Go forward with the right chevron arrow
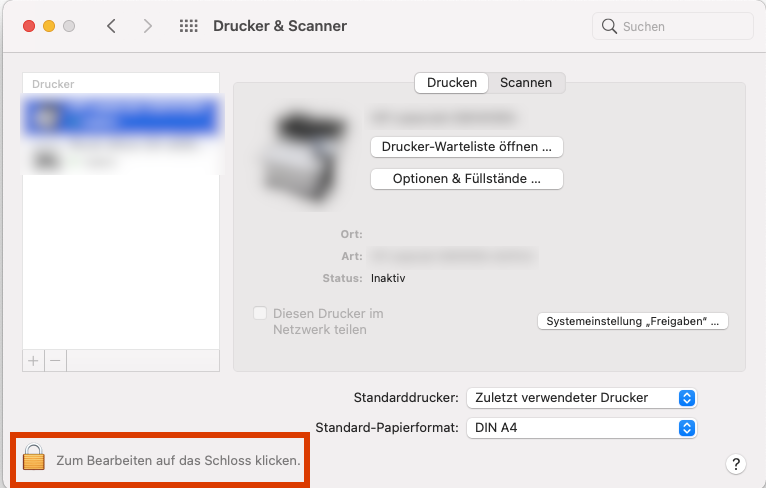This screenshot has height=488, width=766. [x=148, y=26]
